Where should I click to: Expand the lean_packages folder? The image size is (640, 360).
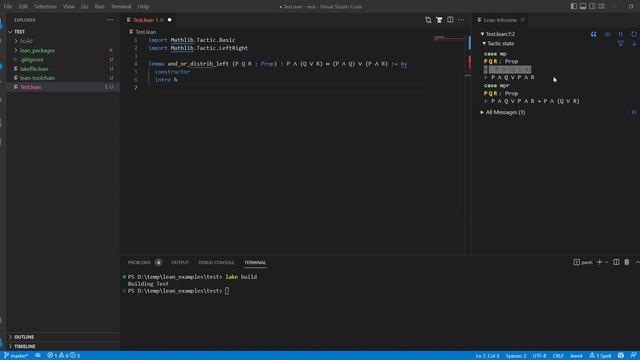click(37, 51)
